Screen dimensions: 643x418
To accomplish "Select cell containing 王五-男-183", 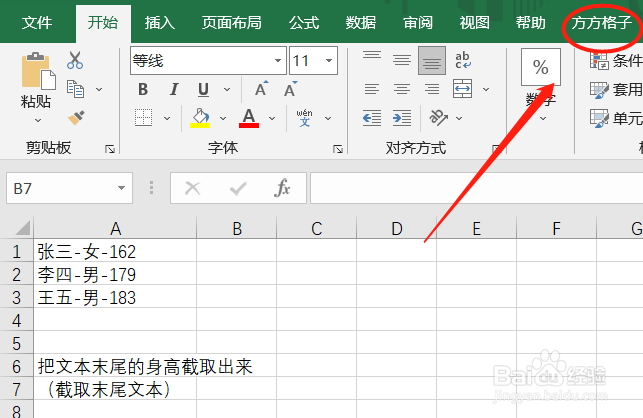I will (x=115, y=297).
